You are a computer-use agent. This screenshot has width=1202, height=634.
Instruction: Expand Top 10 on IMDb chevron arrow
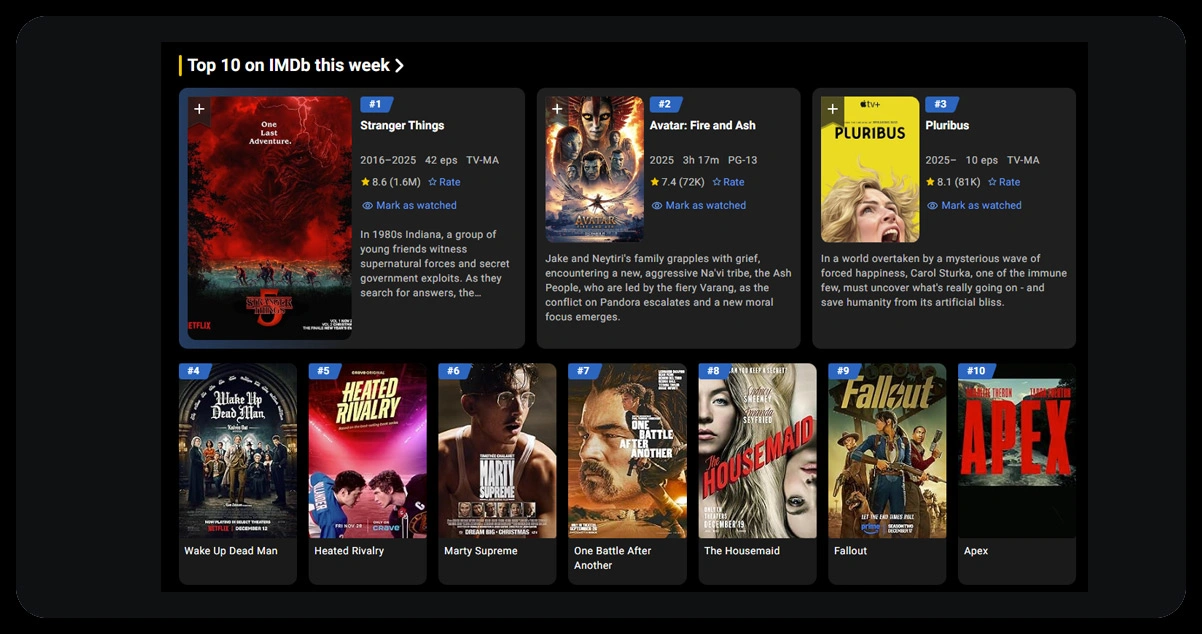coord(400,66)
